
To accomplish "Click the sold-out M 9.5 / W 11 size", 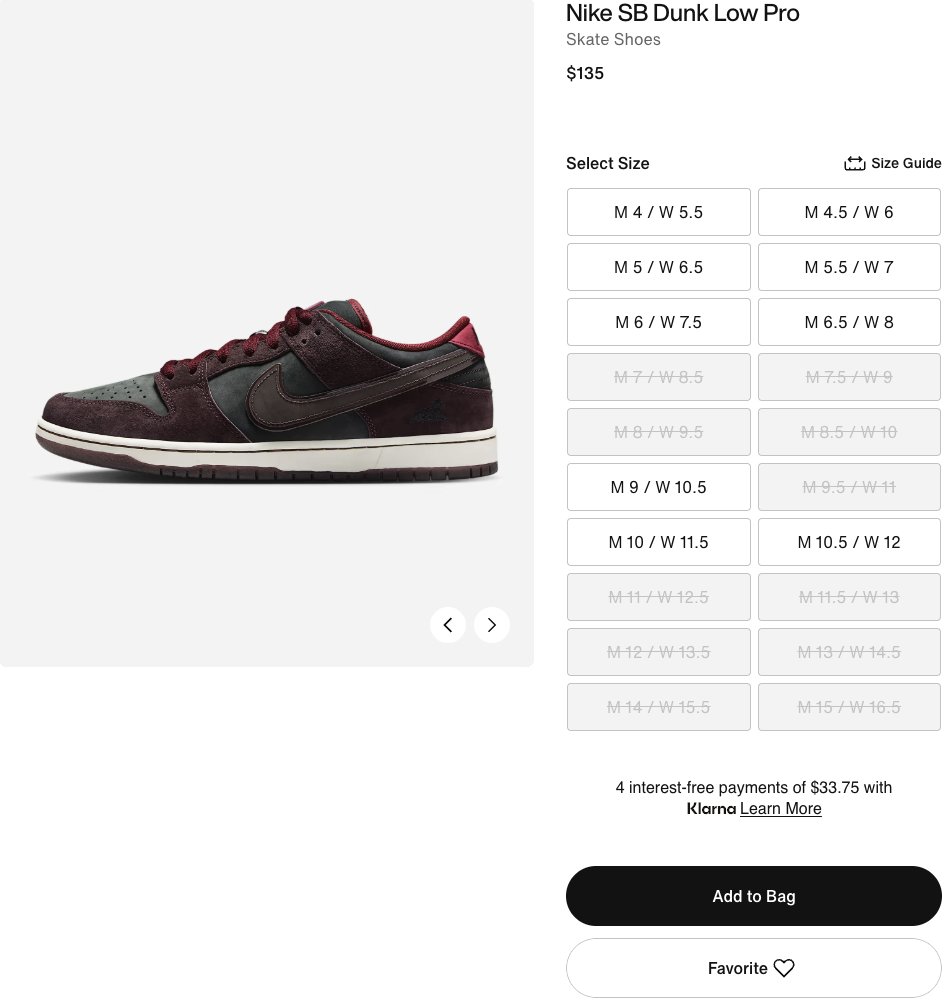I will click(x=849, y=487).
